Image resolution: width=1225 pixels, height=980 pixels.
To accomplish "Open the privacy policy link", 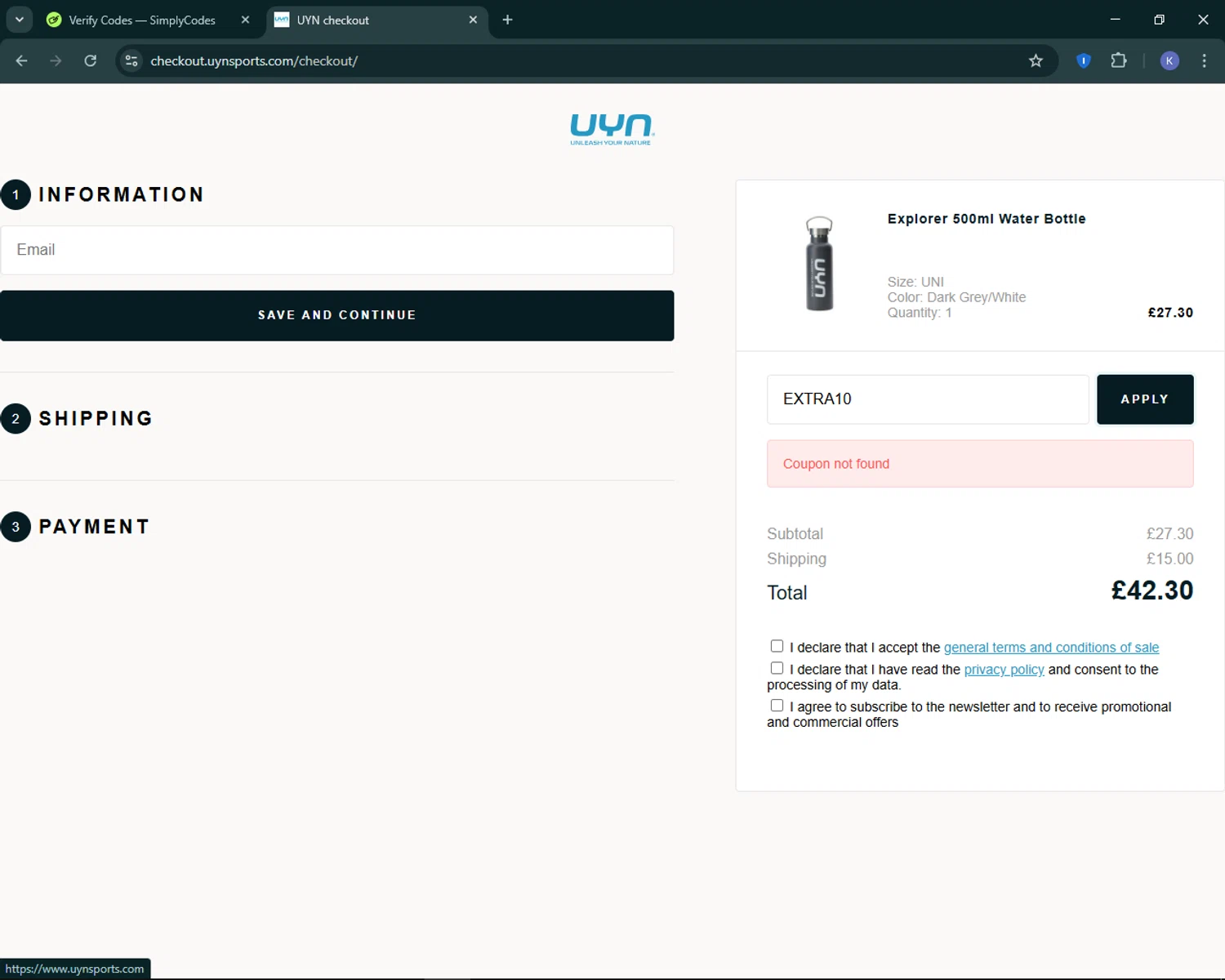I will coord(1004,670).
